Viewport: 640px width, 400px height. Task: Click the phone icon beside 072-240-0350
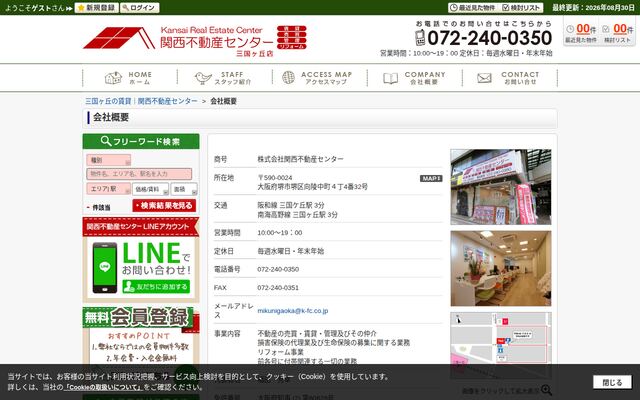pyautogui.click(x=420, y=38)
